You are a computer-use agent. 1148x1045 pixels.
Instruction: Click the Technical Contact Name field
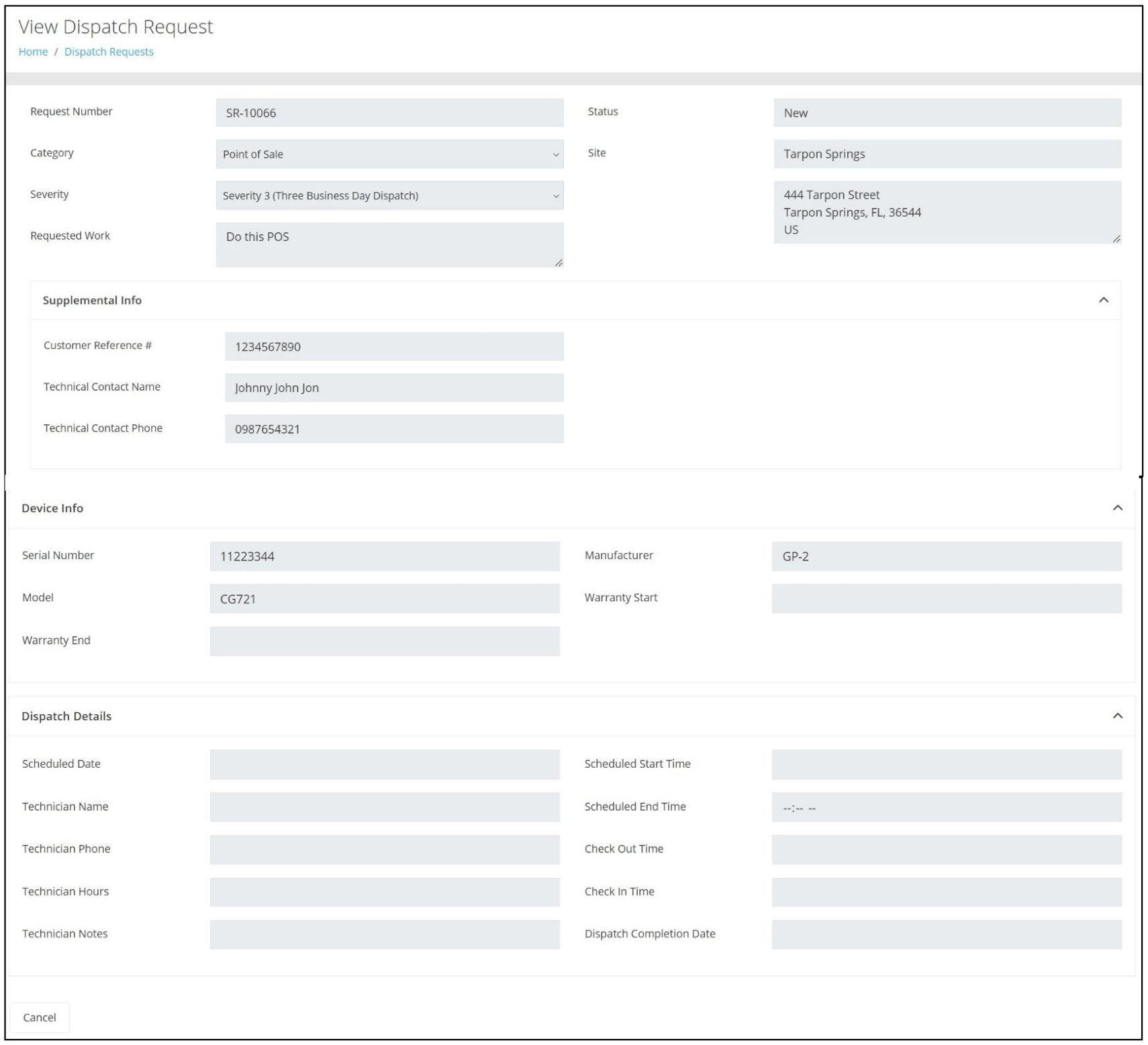point(394,388)
